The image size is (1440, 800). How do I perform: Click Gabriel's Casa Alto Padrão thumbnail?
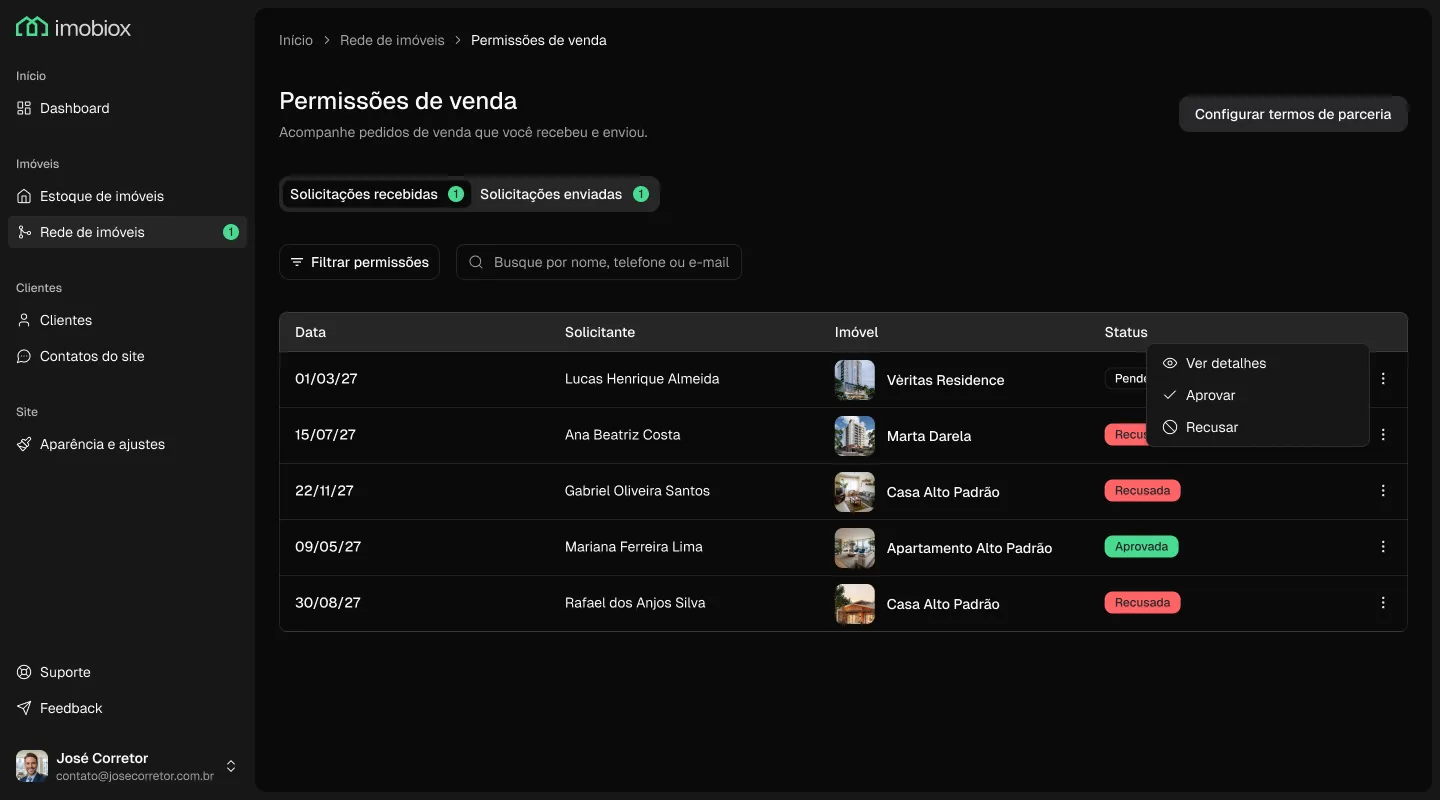tap(855, 492)
